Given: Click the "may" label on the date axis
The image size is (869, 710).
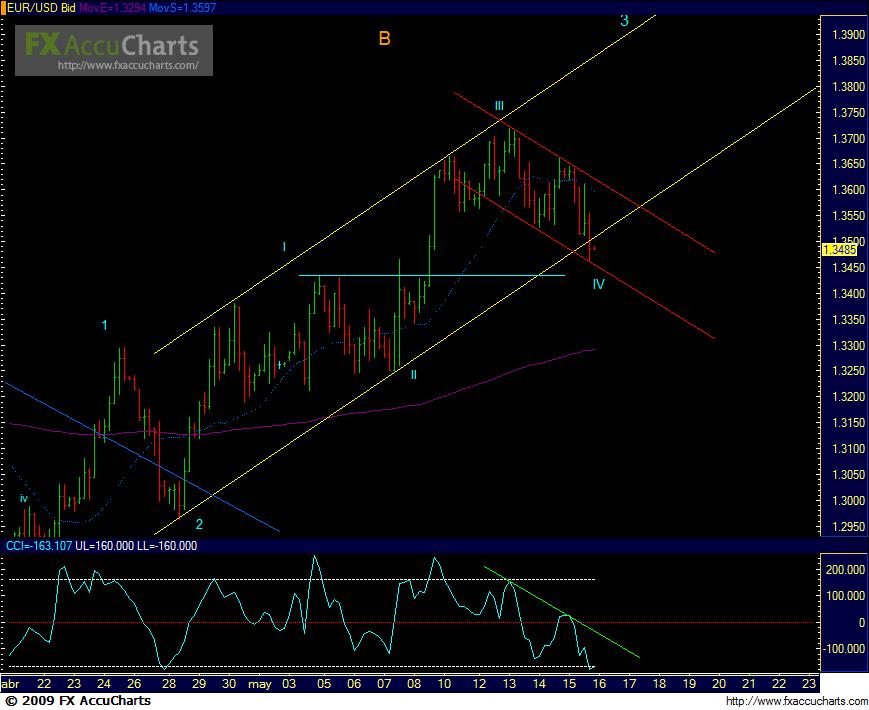Looking at the screenshot, I should [x=260, y=684].
